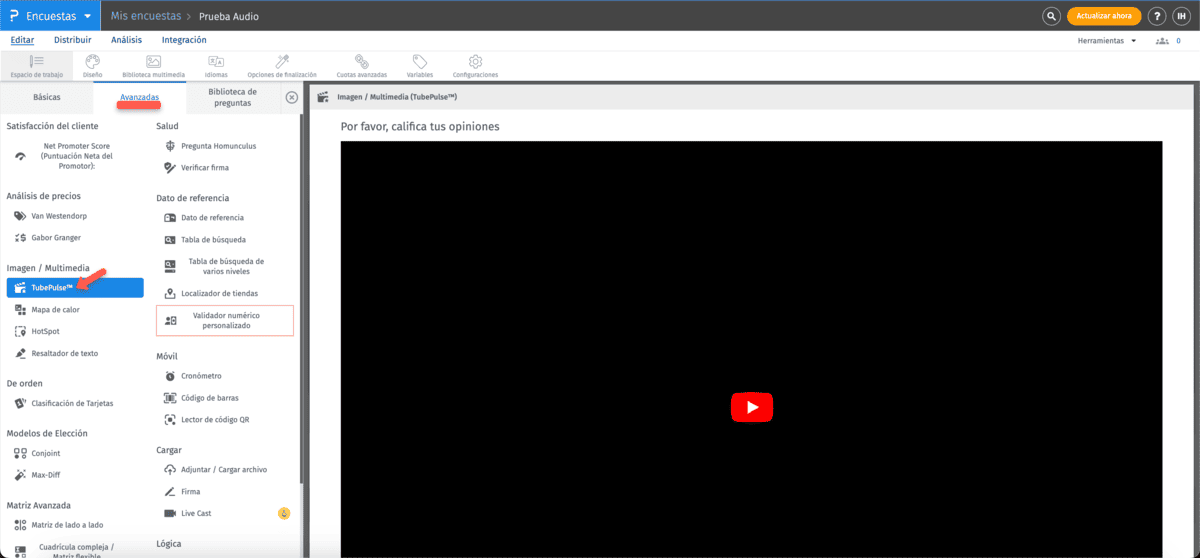The image size is (1200, 558).
Task: Add Cronómetro question
Action: 201,376
